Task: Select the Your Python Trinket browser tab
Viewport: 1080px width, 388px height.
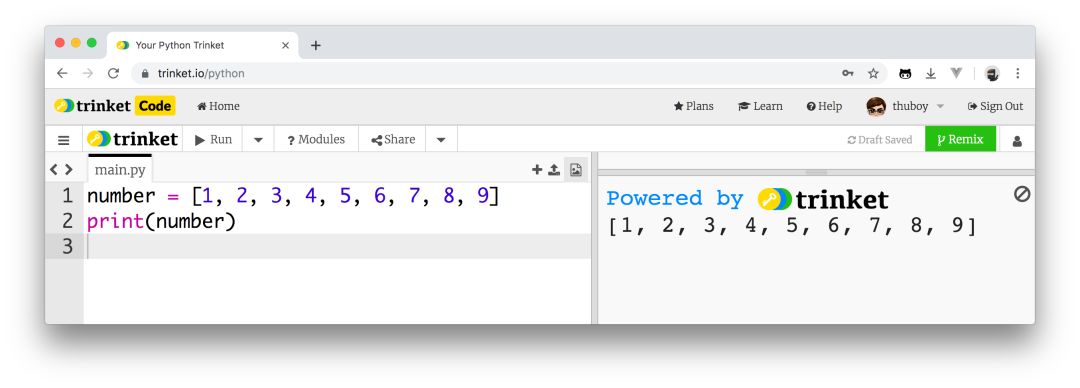Action: point(202,45)
